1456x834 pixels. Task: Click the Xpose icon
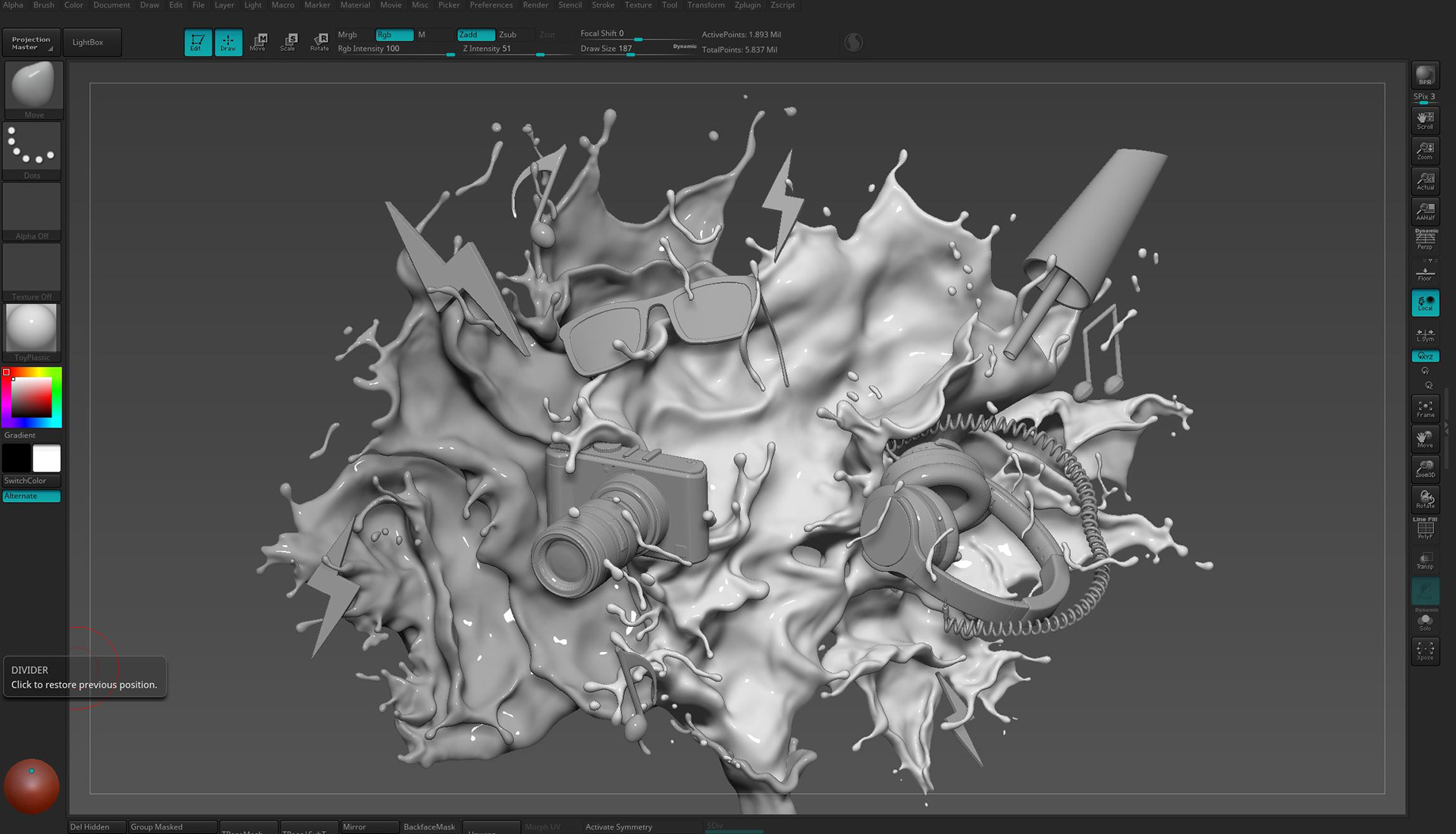(1425, 651)
